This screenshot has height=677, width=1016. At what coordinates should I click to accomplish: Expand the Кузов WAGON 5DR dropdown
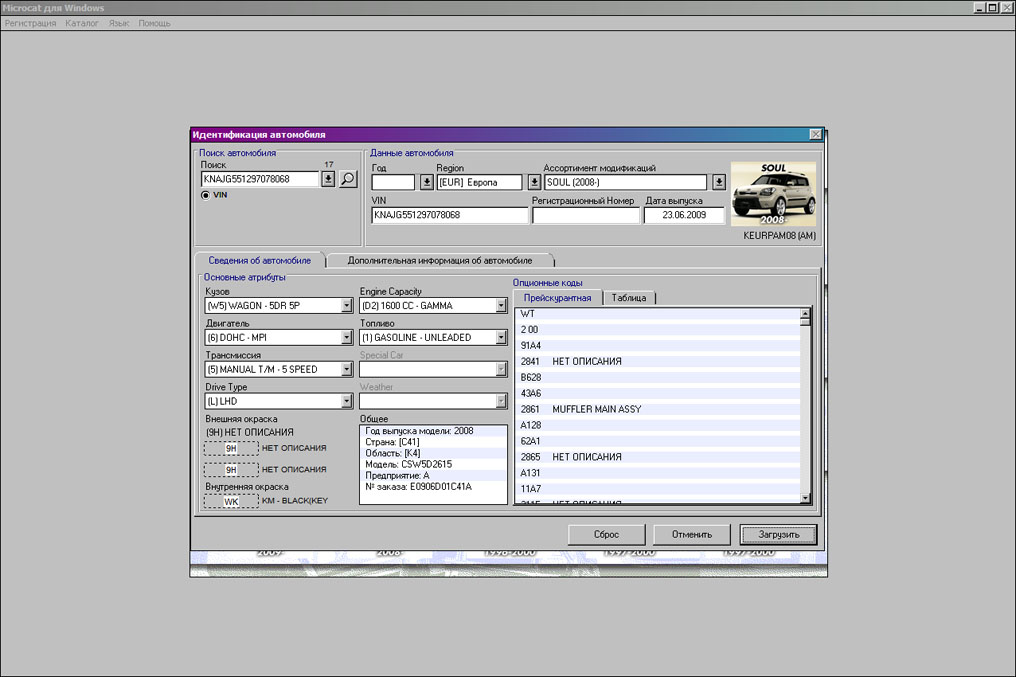[x=346, y=306]
